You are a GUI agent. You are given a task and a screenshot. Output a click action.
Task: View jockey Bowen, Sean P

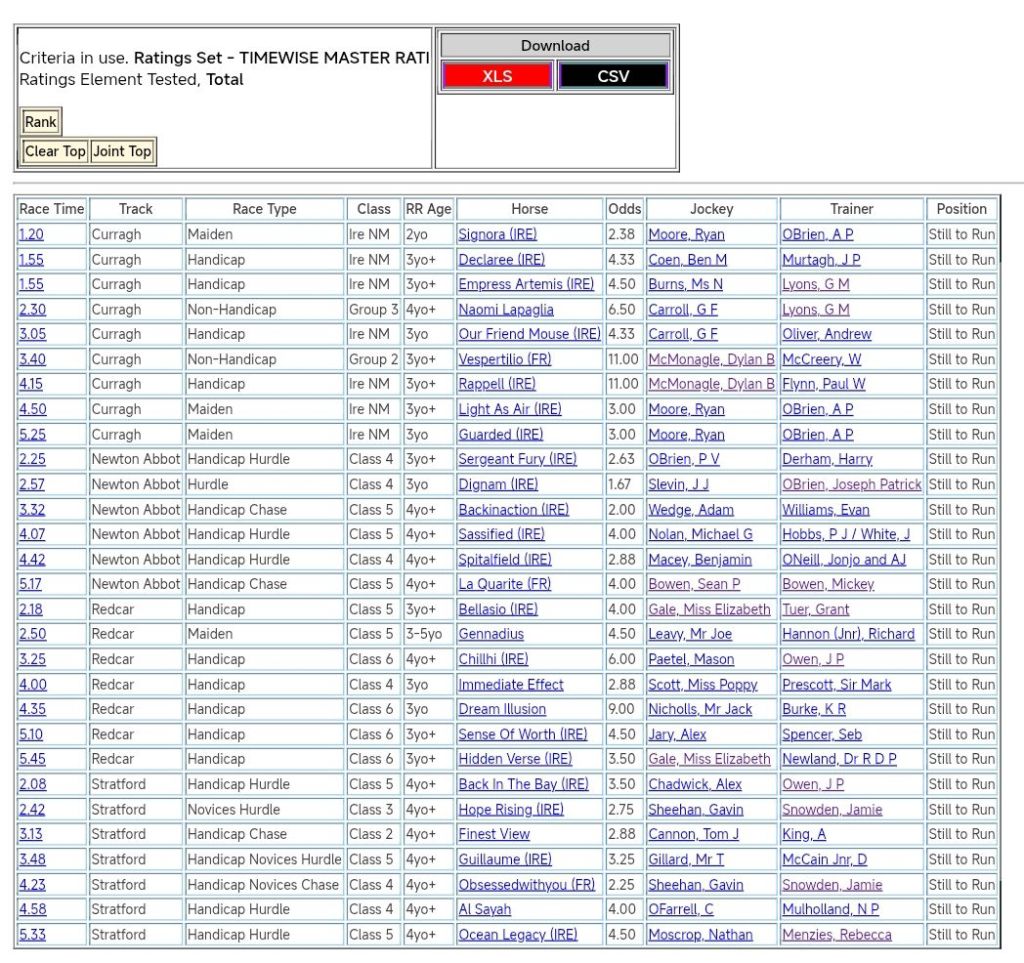[694, 584]
